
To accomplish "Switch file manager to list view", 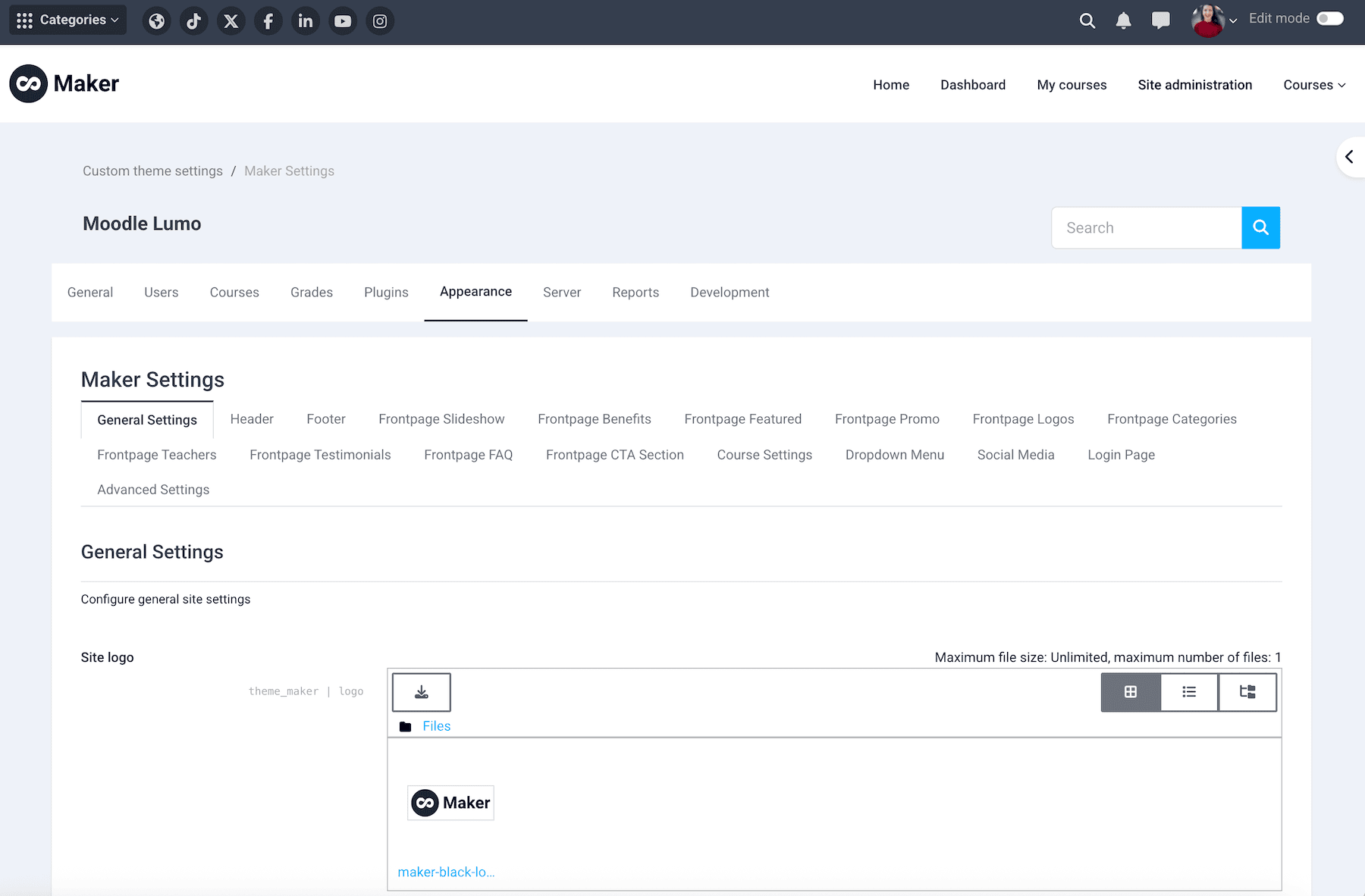I will (1189, 691).
